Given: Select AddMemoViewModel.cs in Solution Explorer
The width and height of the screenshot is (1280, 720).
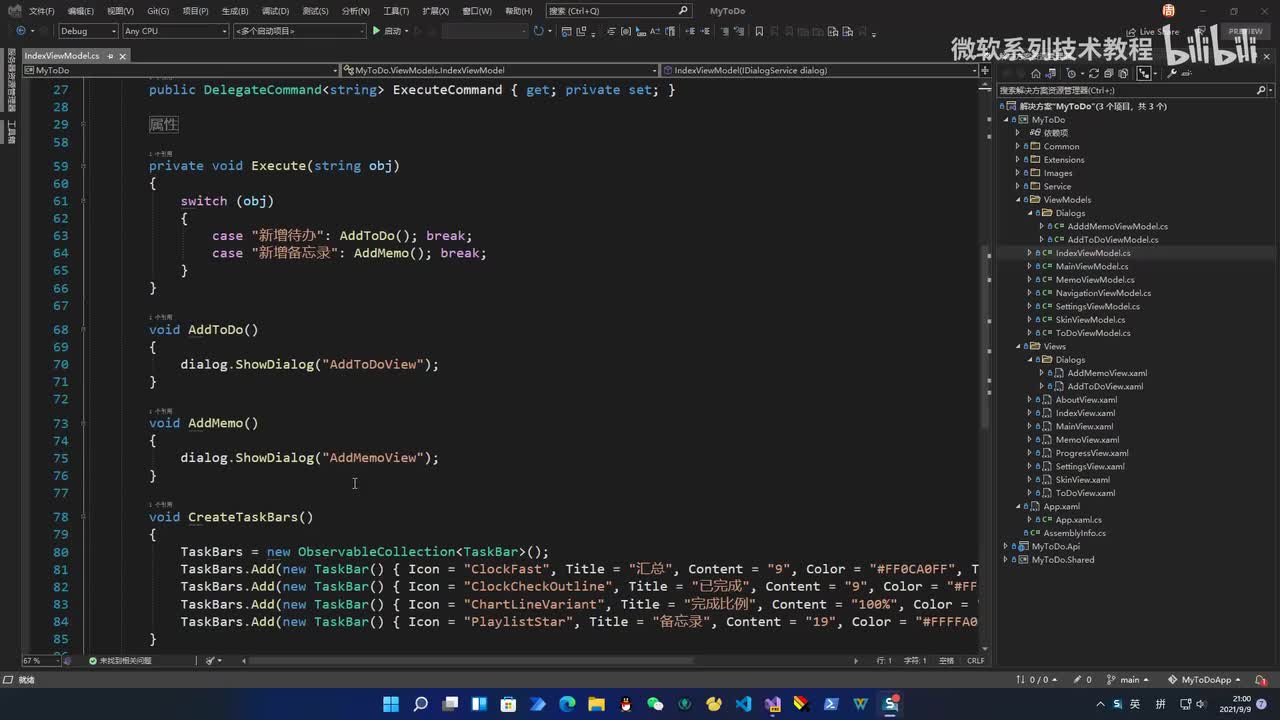Looking at the screenshot, I should [x=1117, y=226].
